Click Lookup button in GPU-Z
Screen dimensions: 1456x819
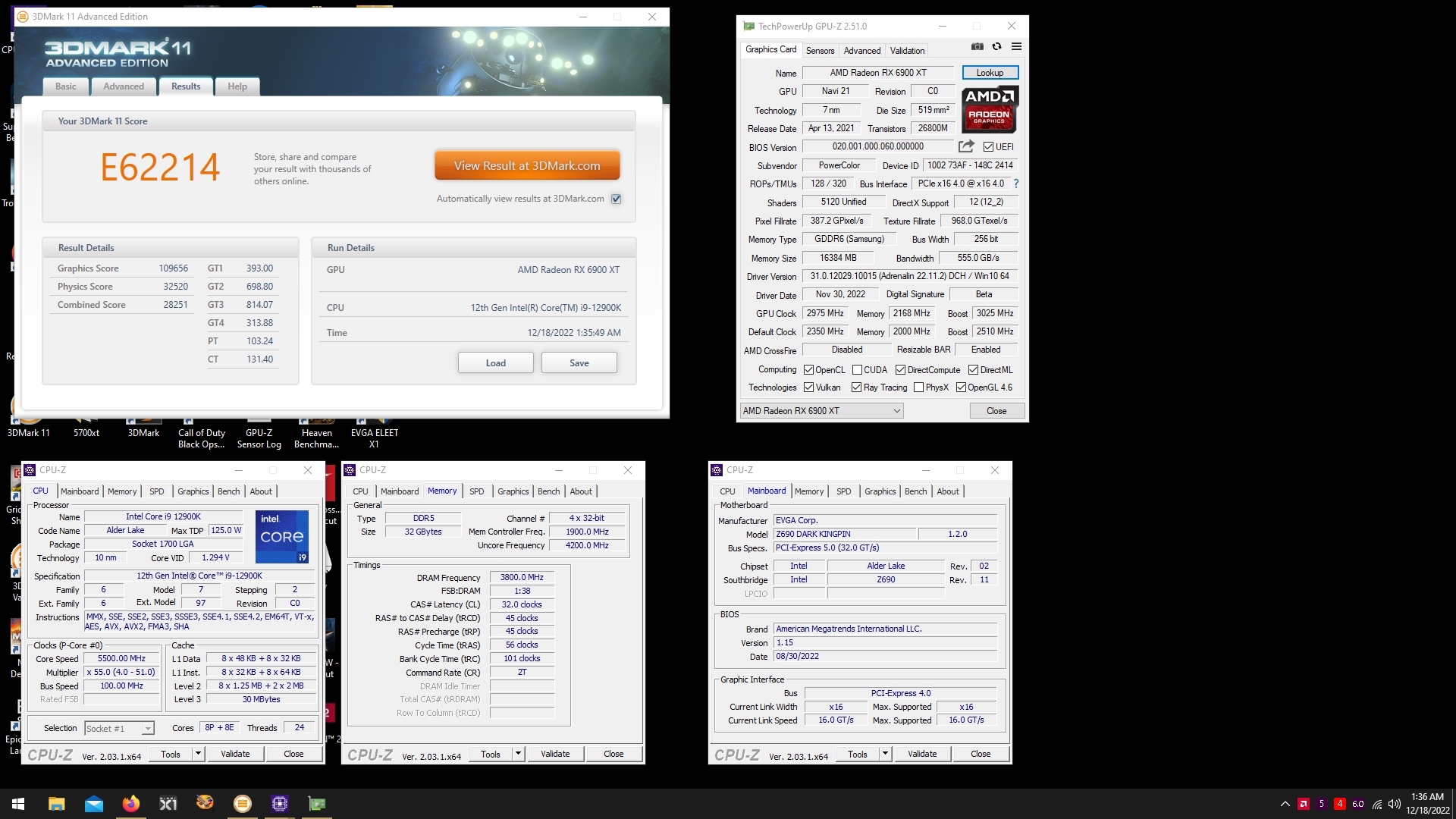[x=990, y=73]
